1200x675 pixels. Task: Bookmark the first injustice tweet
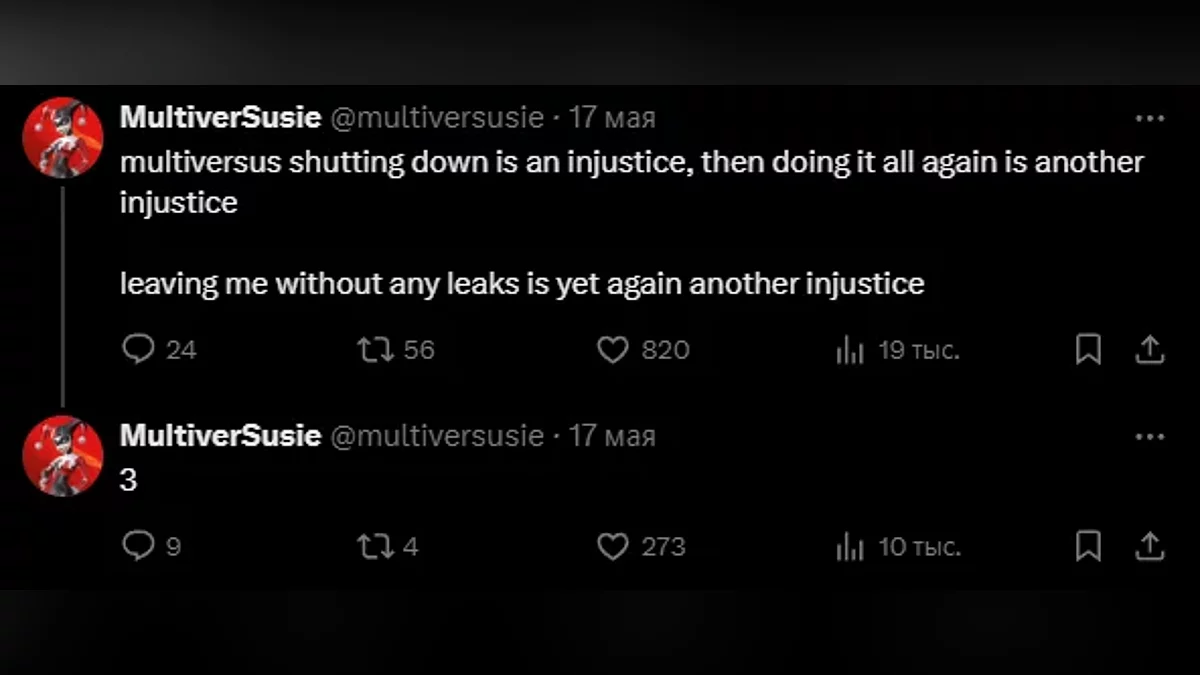pos(1088,349)
